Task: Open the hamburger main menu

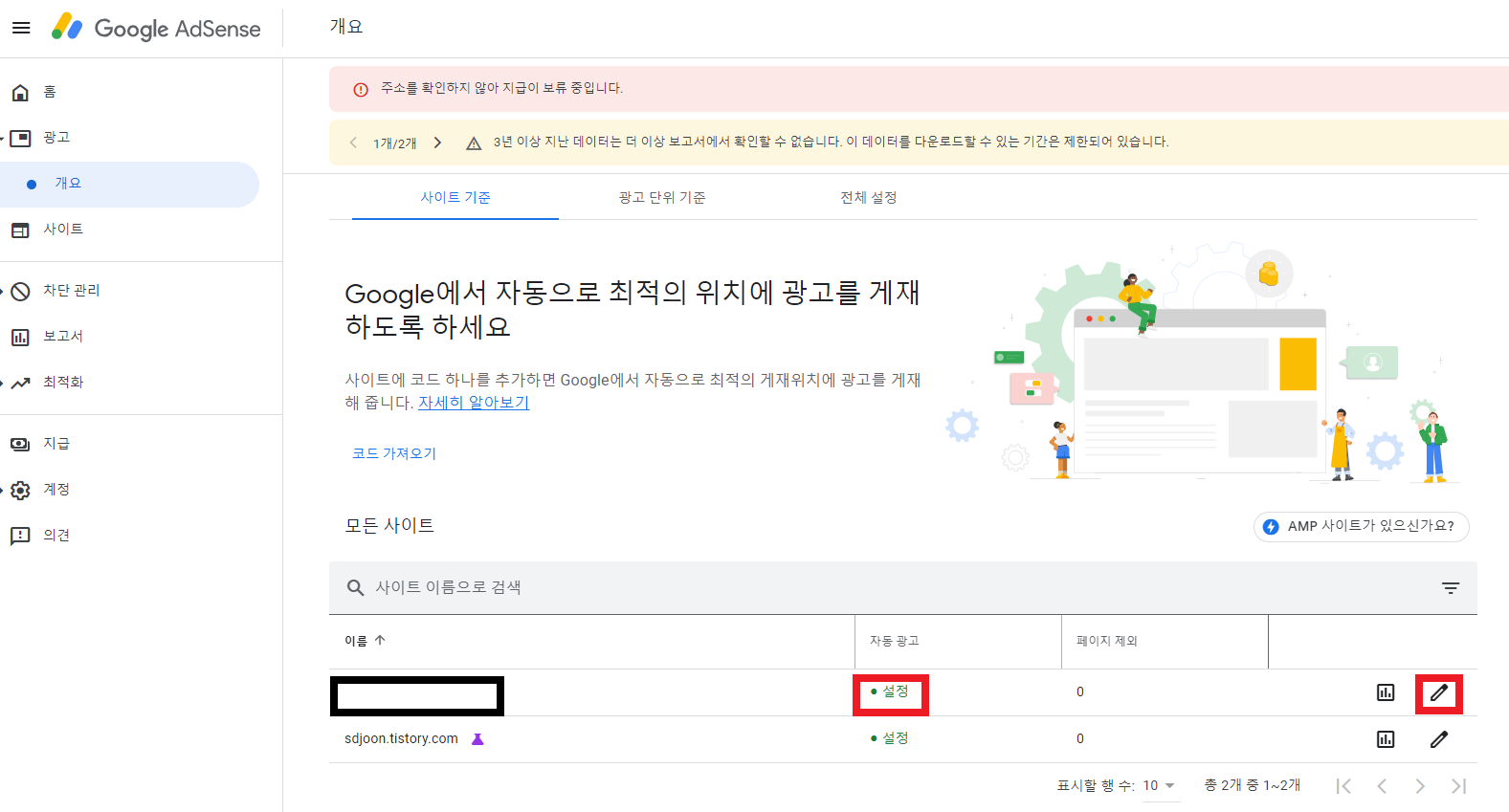Action: (x=21, y=28)
